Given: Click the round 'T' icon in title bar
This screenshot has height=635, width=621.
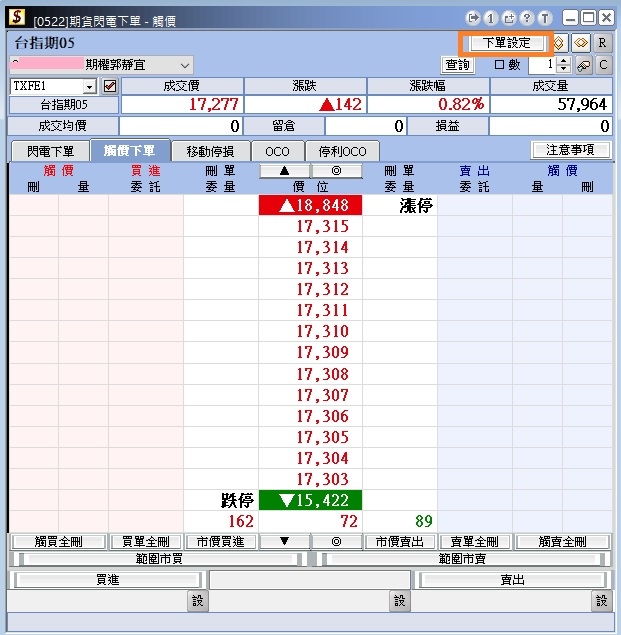Looking at the screenshot, I should [x=545, y=18].
